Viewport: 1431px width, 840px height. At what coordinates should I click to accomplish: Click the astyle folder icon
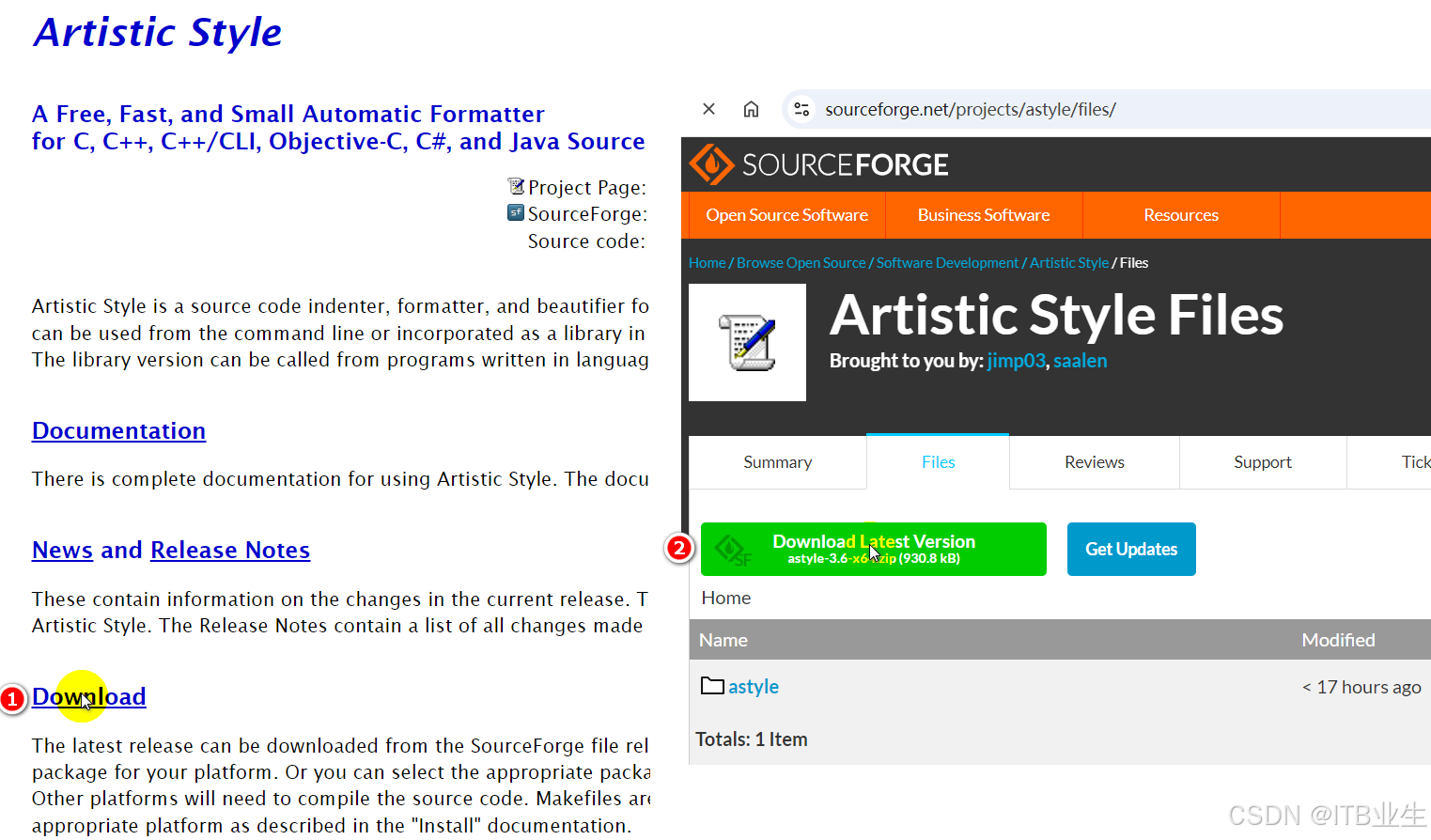tap(712, 686)
